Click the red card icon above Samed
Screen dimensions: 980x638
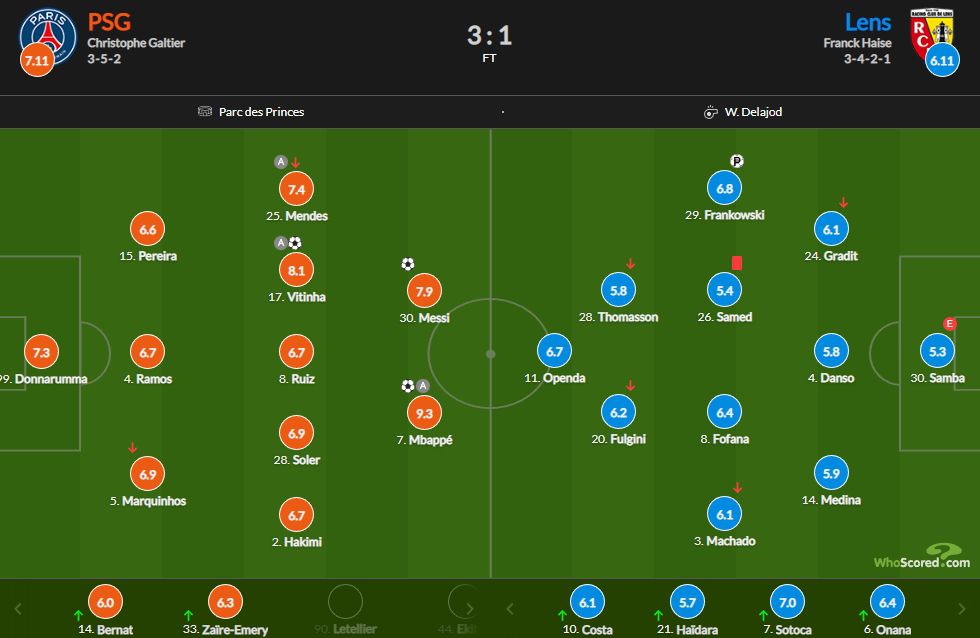point(737,263)
